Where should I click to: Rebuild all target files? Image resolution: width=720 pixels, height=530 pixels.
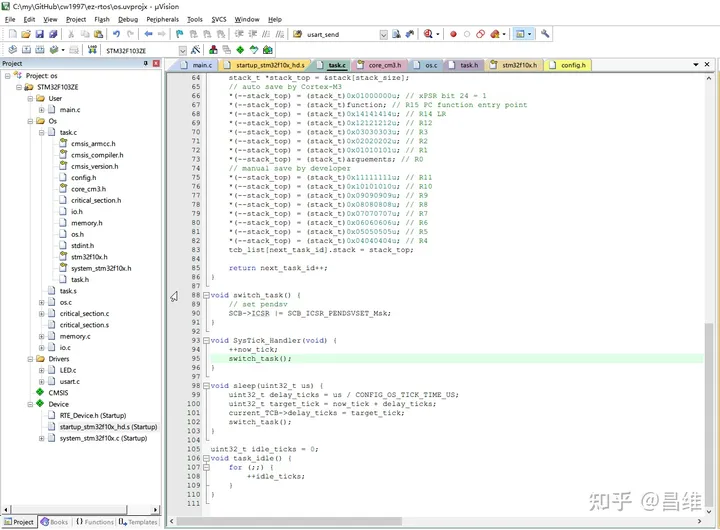coord(40,50)
